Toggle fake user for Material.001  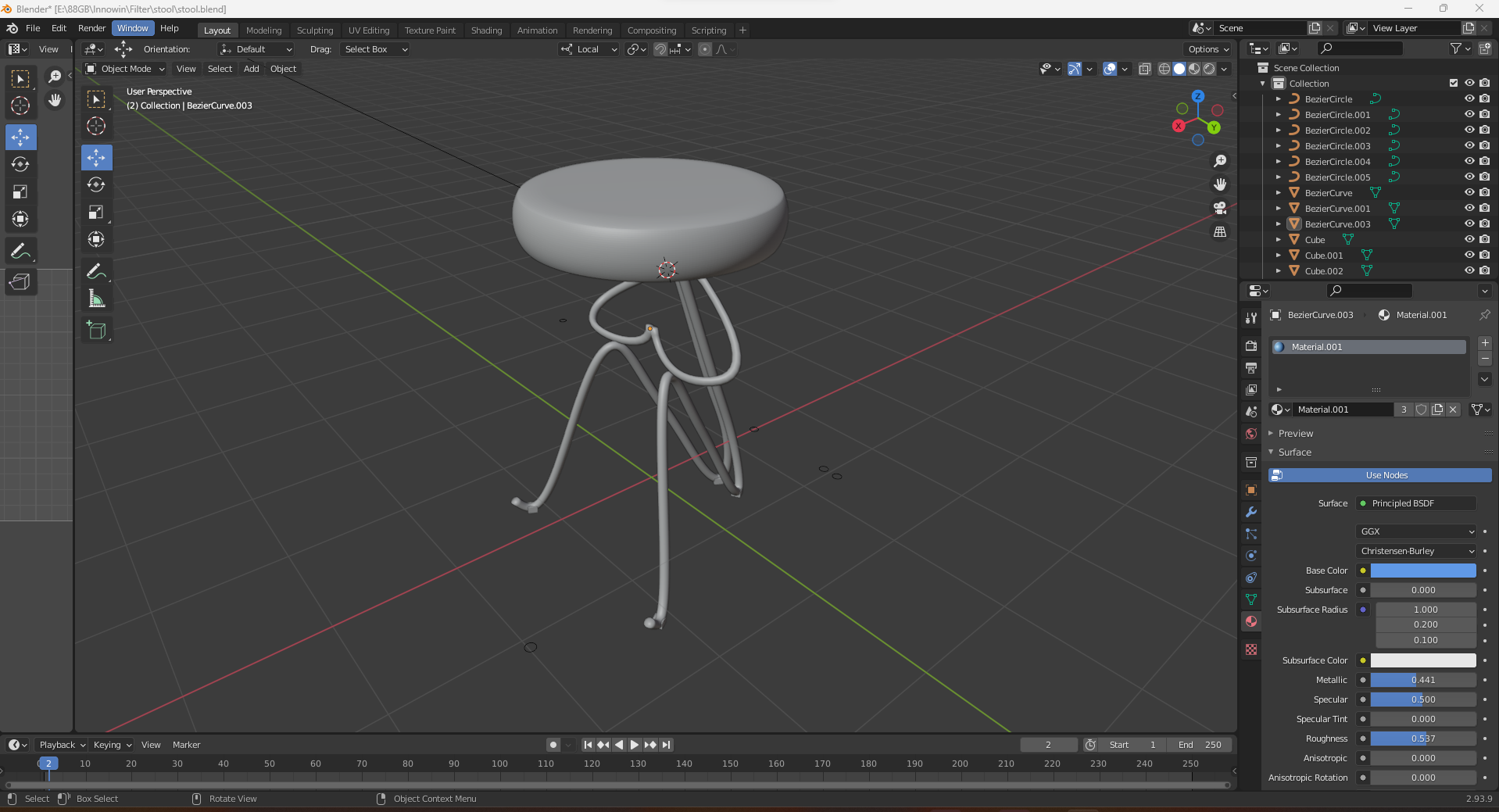[1422, 410]
